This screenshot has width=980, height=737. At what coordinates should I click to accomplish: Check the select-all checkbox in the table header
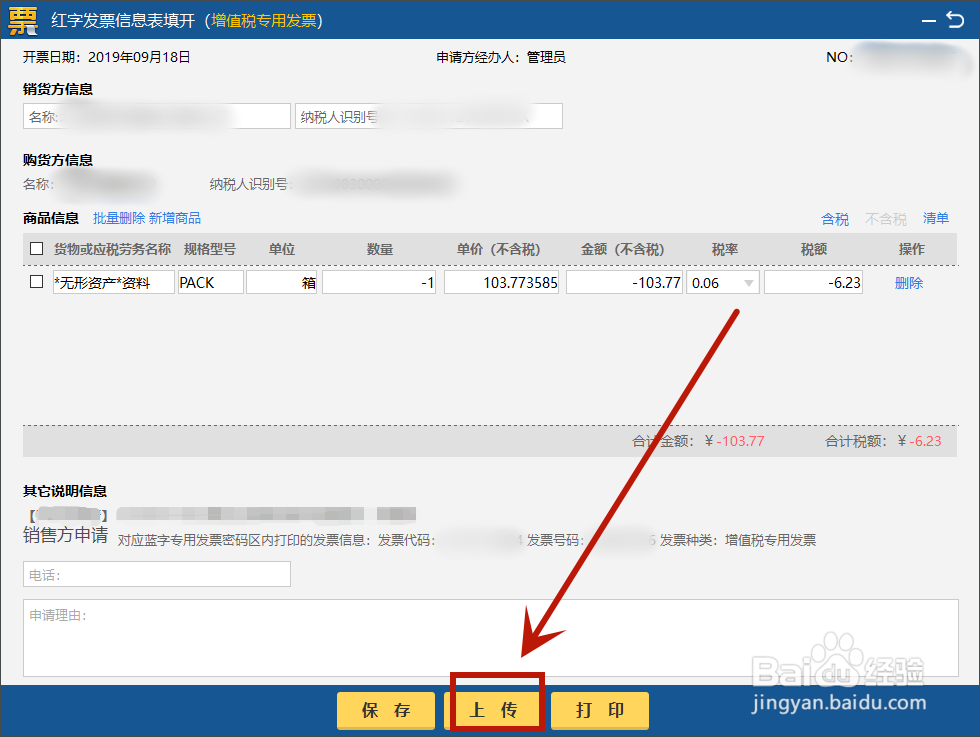coord(36,249)
